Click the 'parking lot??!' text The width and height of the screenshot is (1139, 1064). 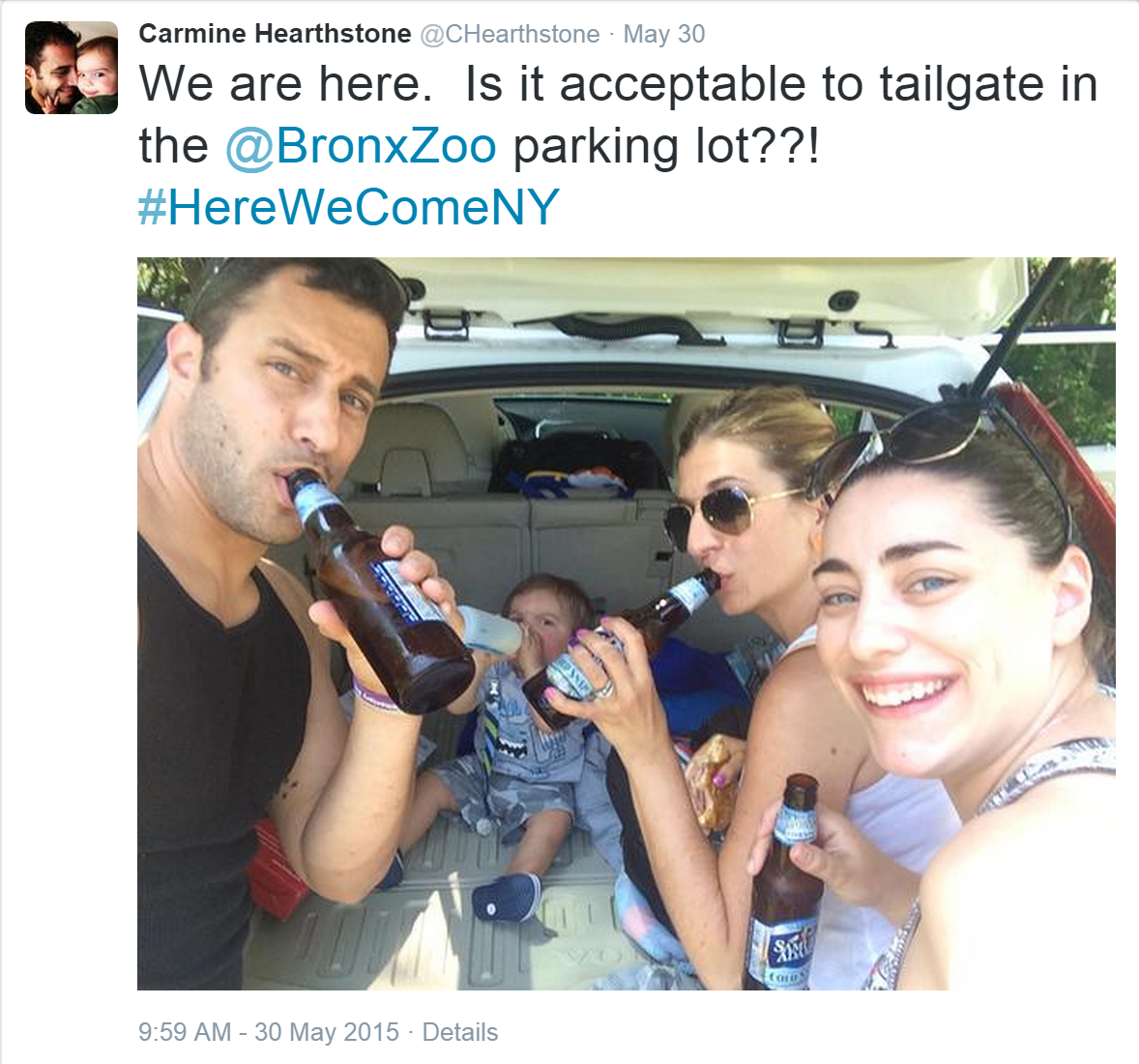tap(667, 146)
